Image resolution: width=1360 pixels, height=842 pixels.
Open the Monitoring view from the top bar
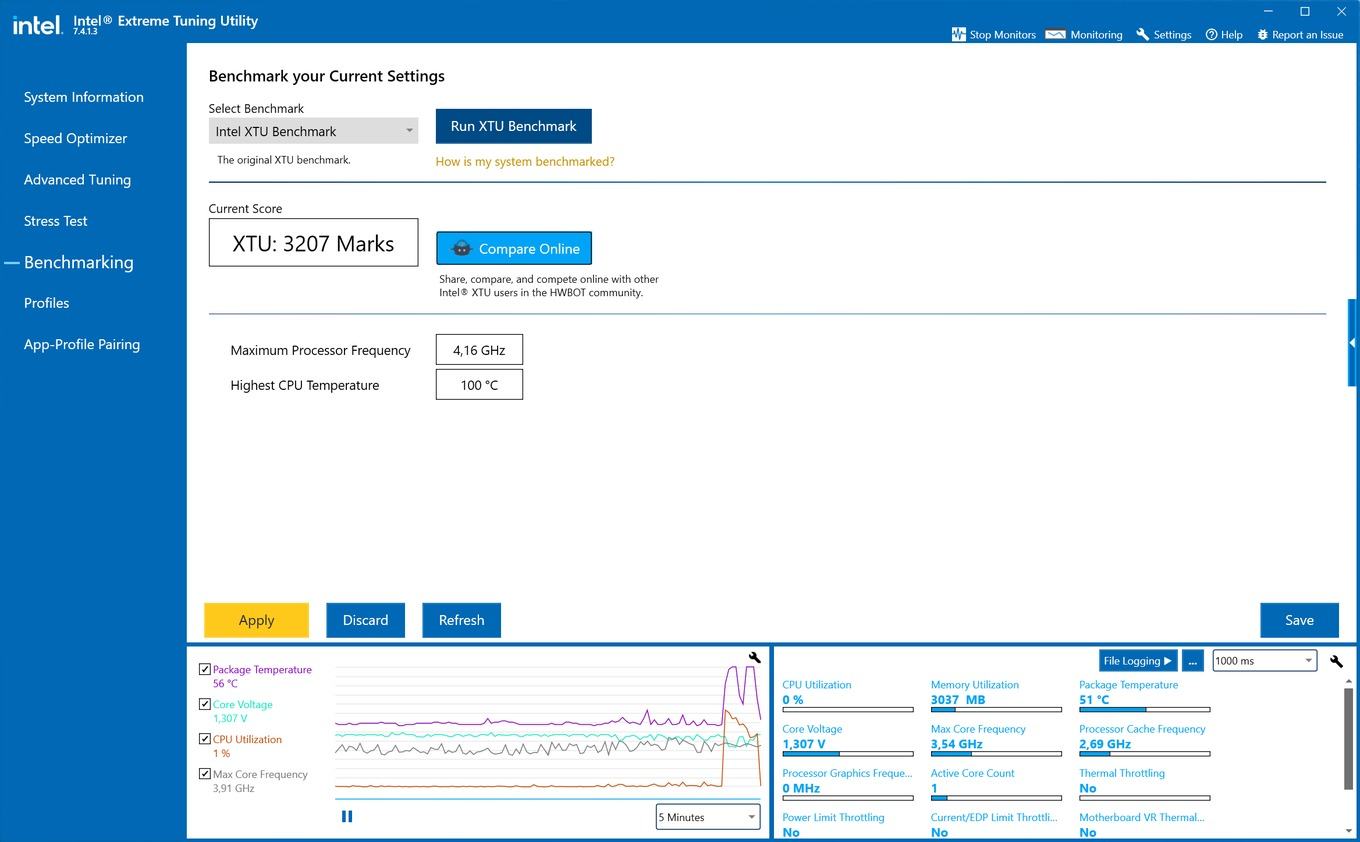click(x=1084, y=34)
